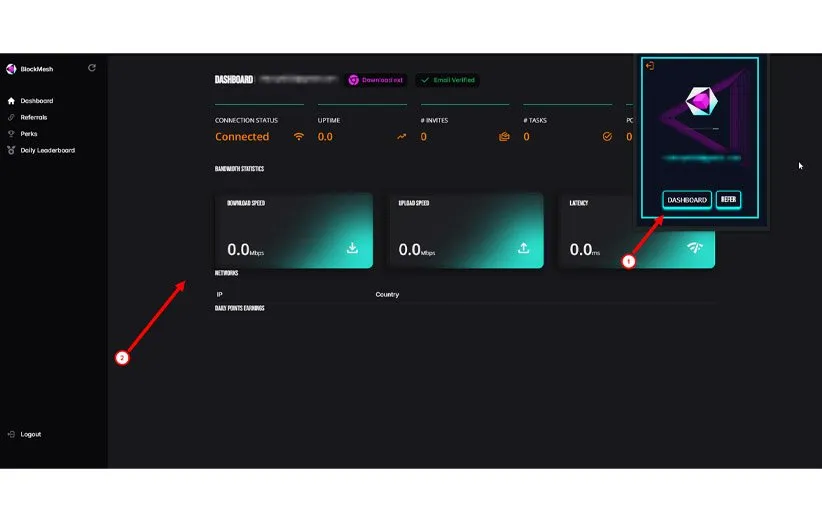This screenshot has width=822, height=522.
Task: Click the tasks checkmark circle icon
Action: click(x=607, y=137)
